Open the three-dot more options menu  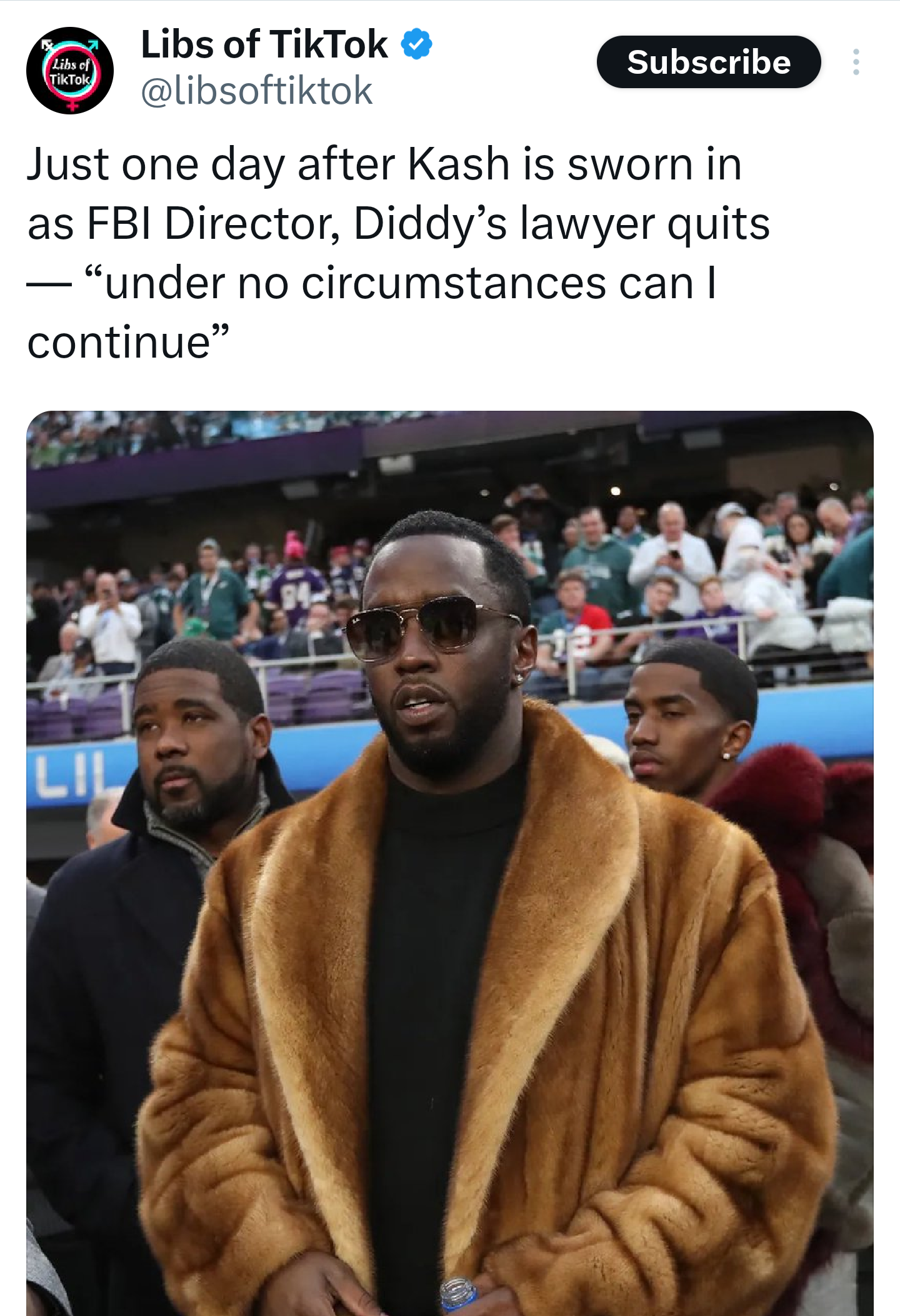[x=856, y=63]
